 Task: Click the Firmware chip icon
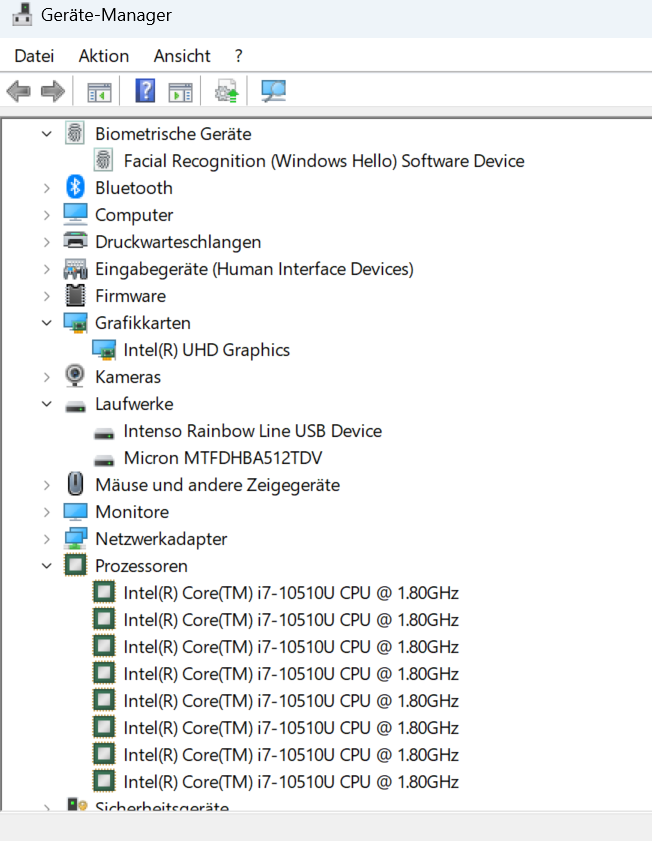[75, 296]
